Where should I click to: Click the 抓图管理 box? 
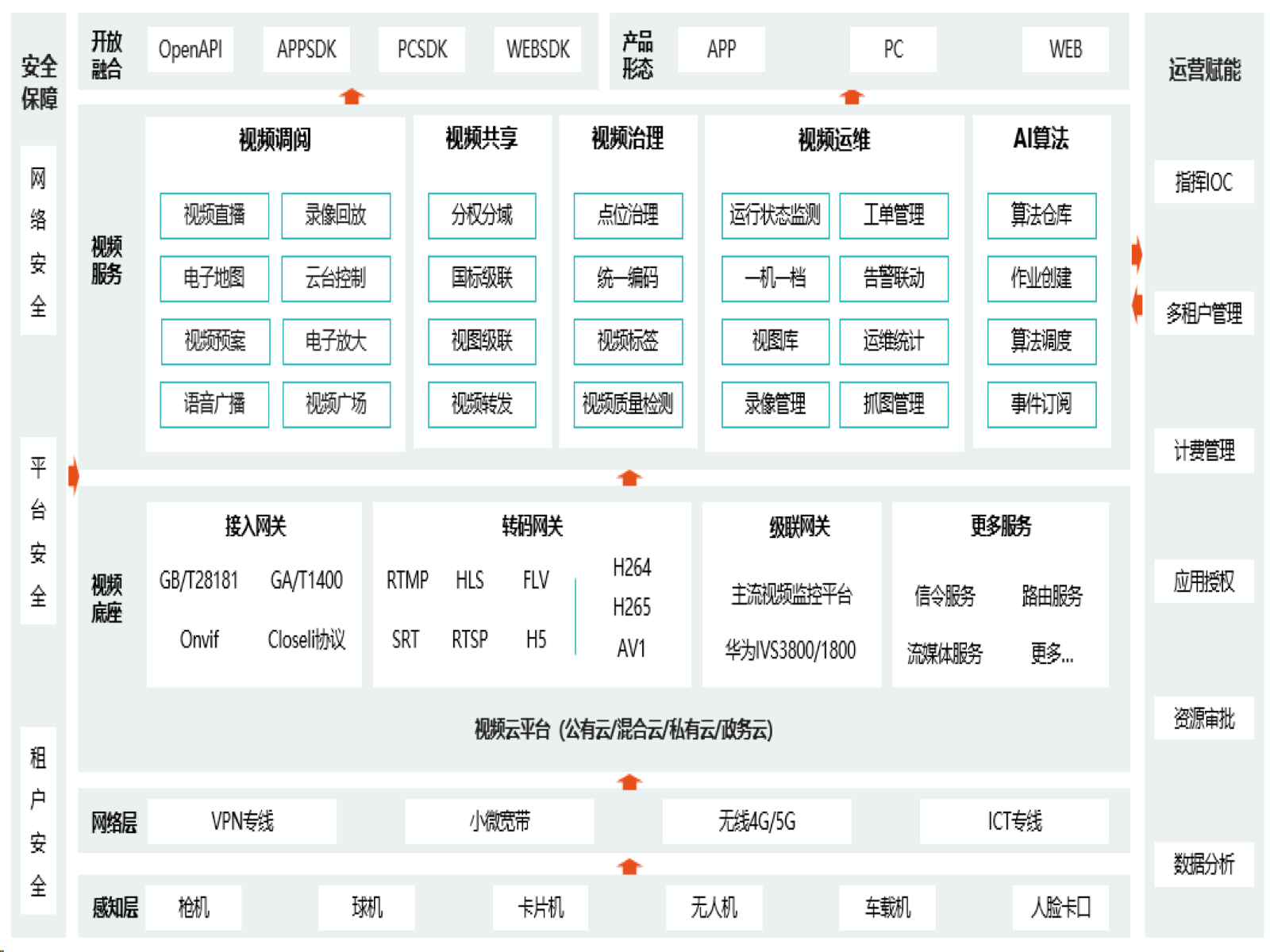[894, 405]
